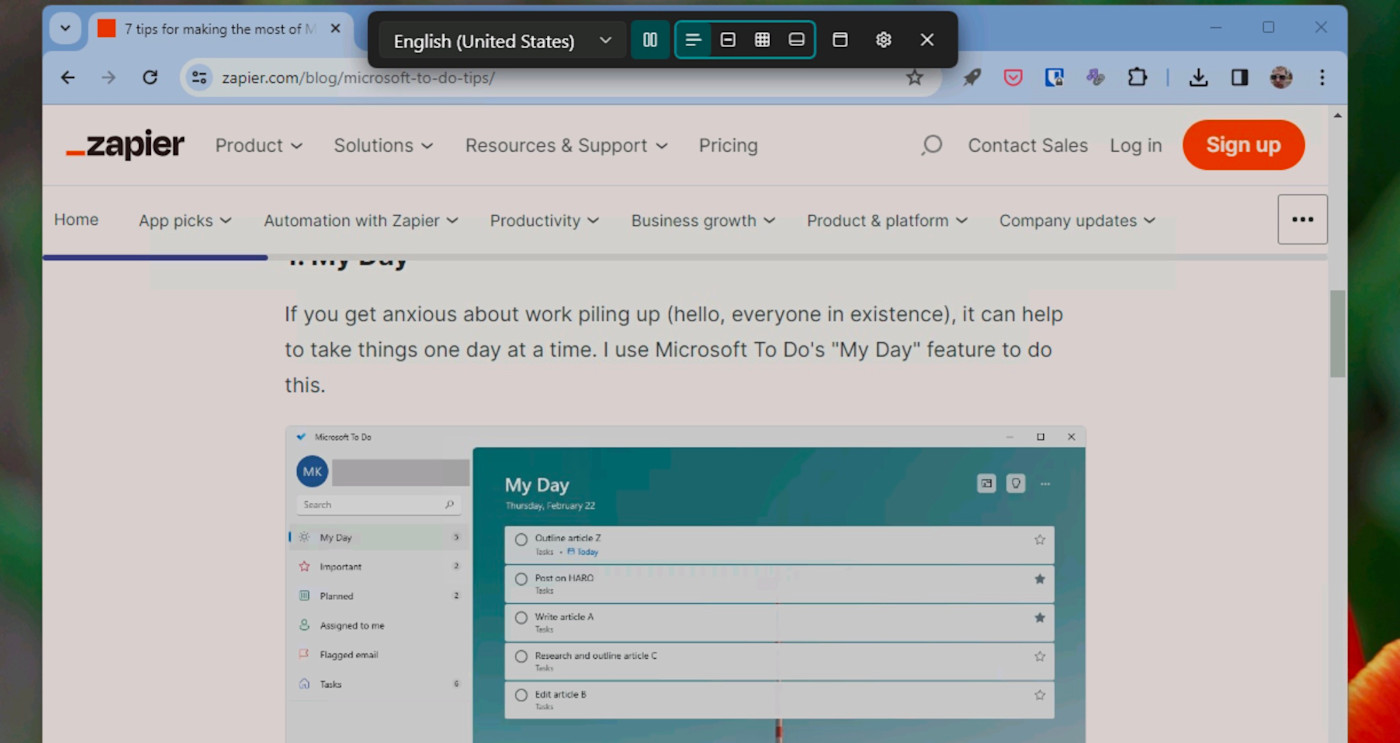The image size is (1400, 743).
Task: Open the Microsoft To Do screenshot image
Action: click(x=685, y=585)
